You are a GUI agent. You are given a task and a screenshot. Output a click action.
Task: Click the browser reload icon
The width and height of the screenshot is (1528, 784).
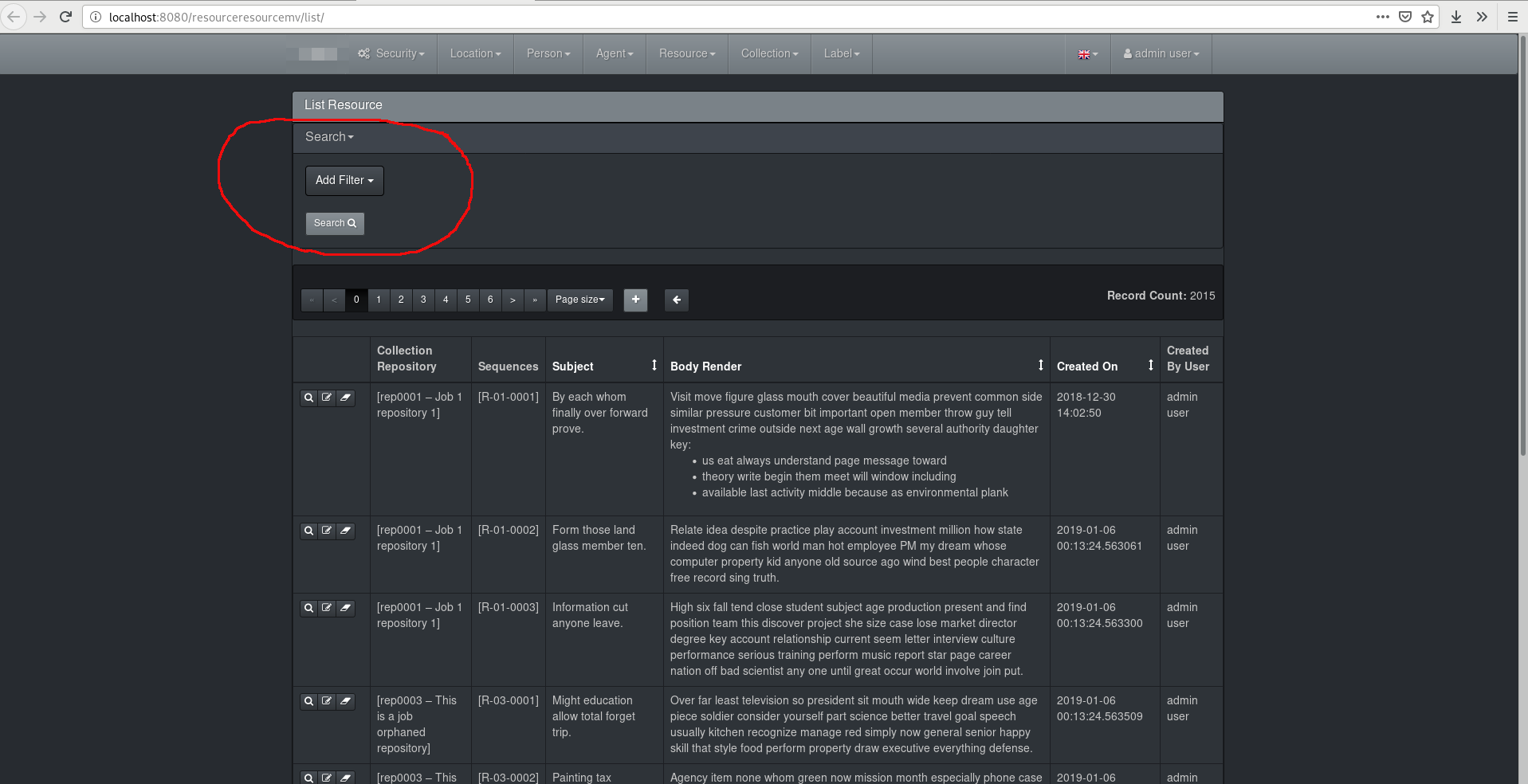point(65,16)
